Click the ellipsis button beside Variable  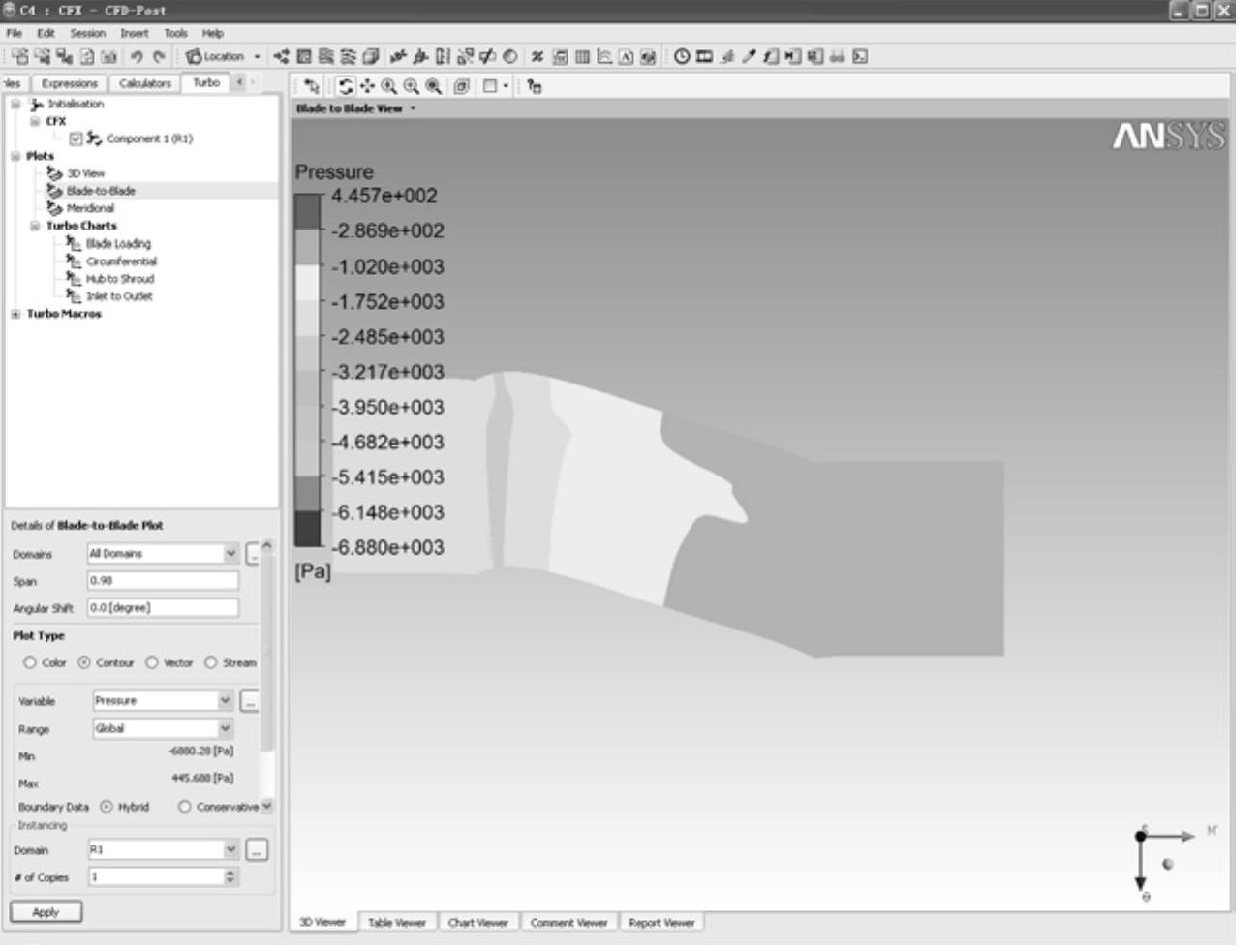point(250,700)
